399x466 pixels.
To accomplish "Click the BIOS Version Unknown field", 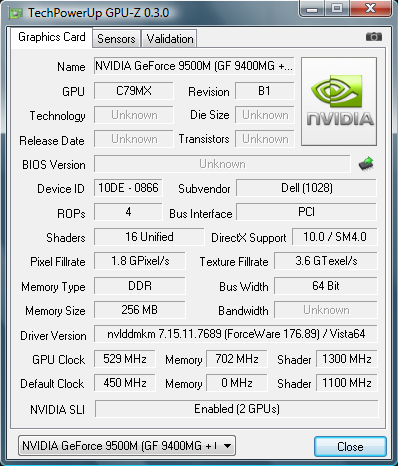I will pos(222,164).
